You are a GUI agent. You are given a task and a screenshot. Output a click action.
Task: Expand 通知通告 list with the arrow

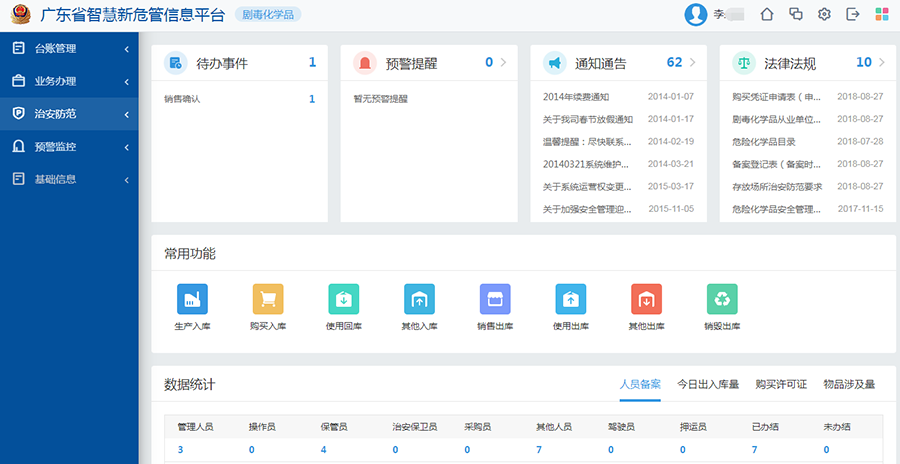click(x=692, y=63)
